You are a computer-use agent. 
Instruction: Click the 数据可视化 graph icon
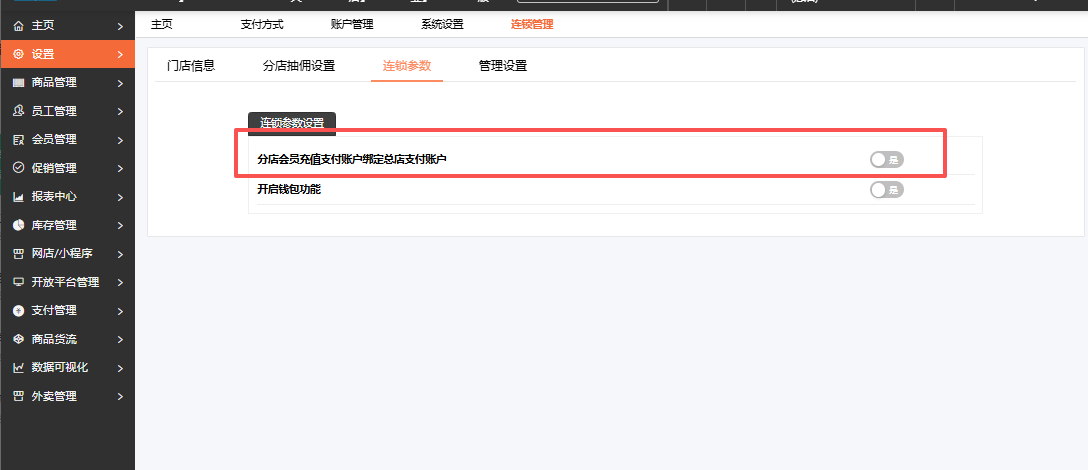(x=18, y=368)
